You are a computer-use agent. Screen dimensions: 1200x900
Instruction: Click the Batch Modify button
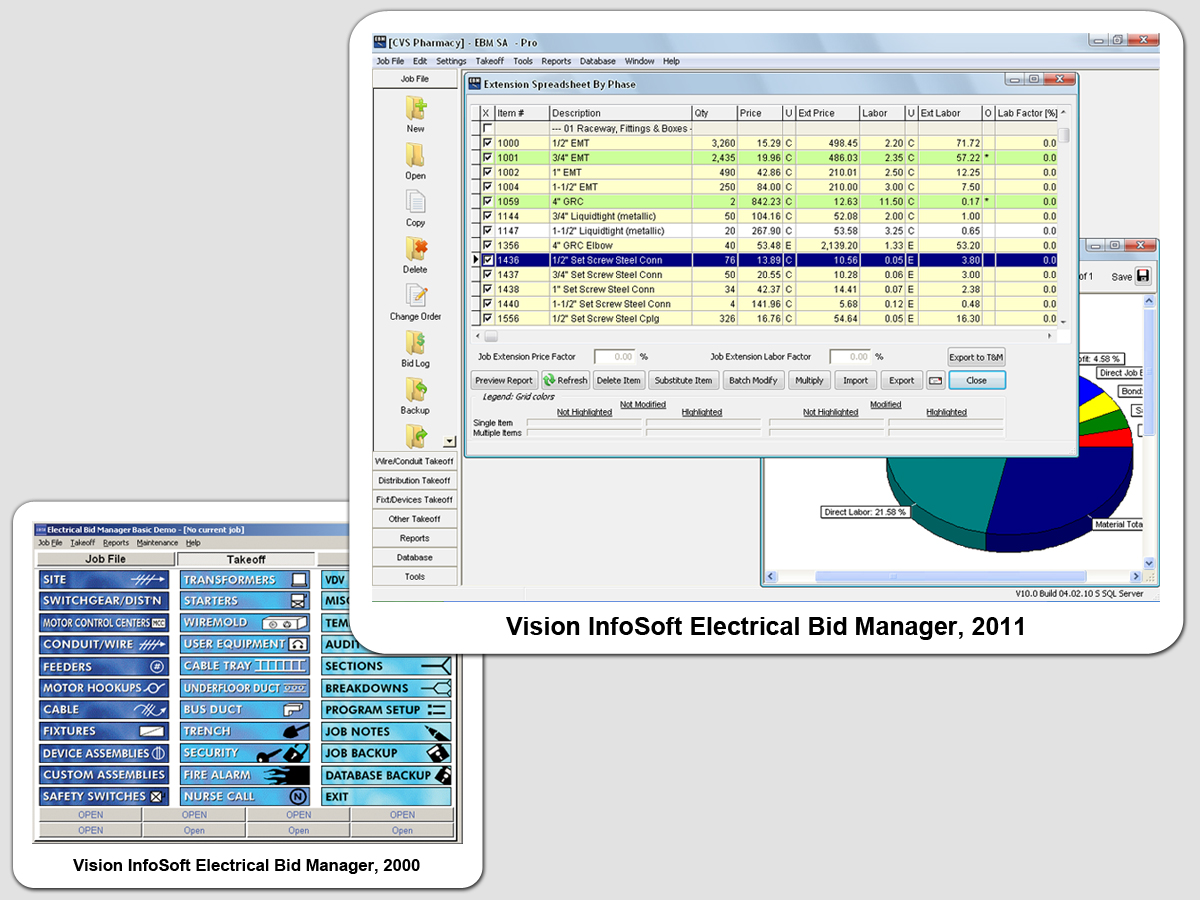tap(754, 380)
